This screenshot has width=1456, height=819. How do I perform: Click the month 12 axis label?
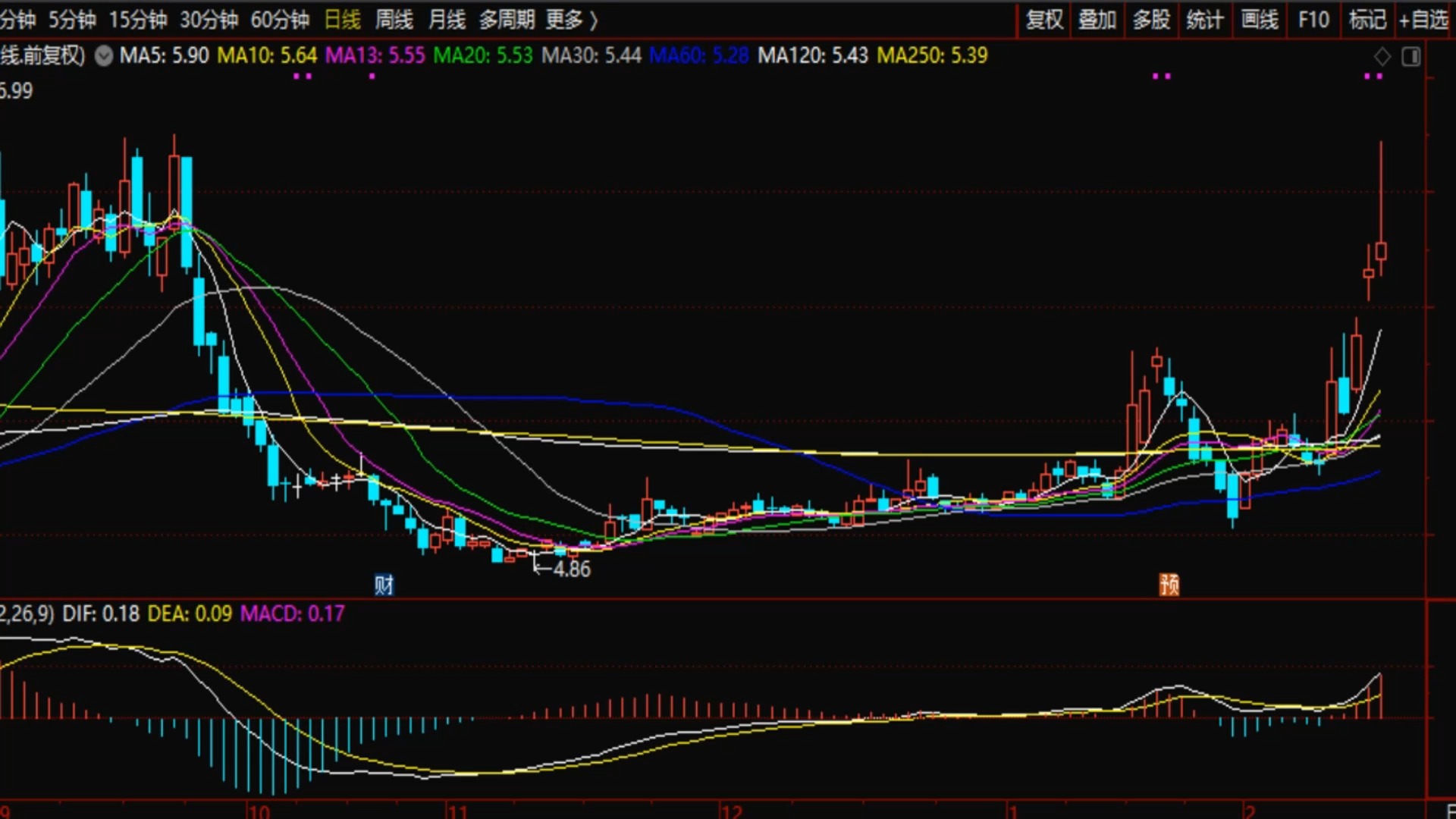click(x=732, y=811)
